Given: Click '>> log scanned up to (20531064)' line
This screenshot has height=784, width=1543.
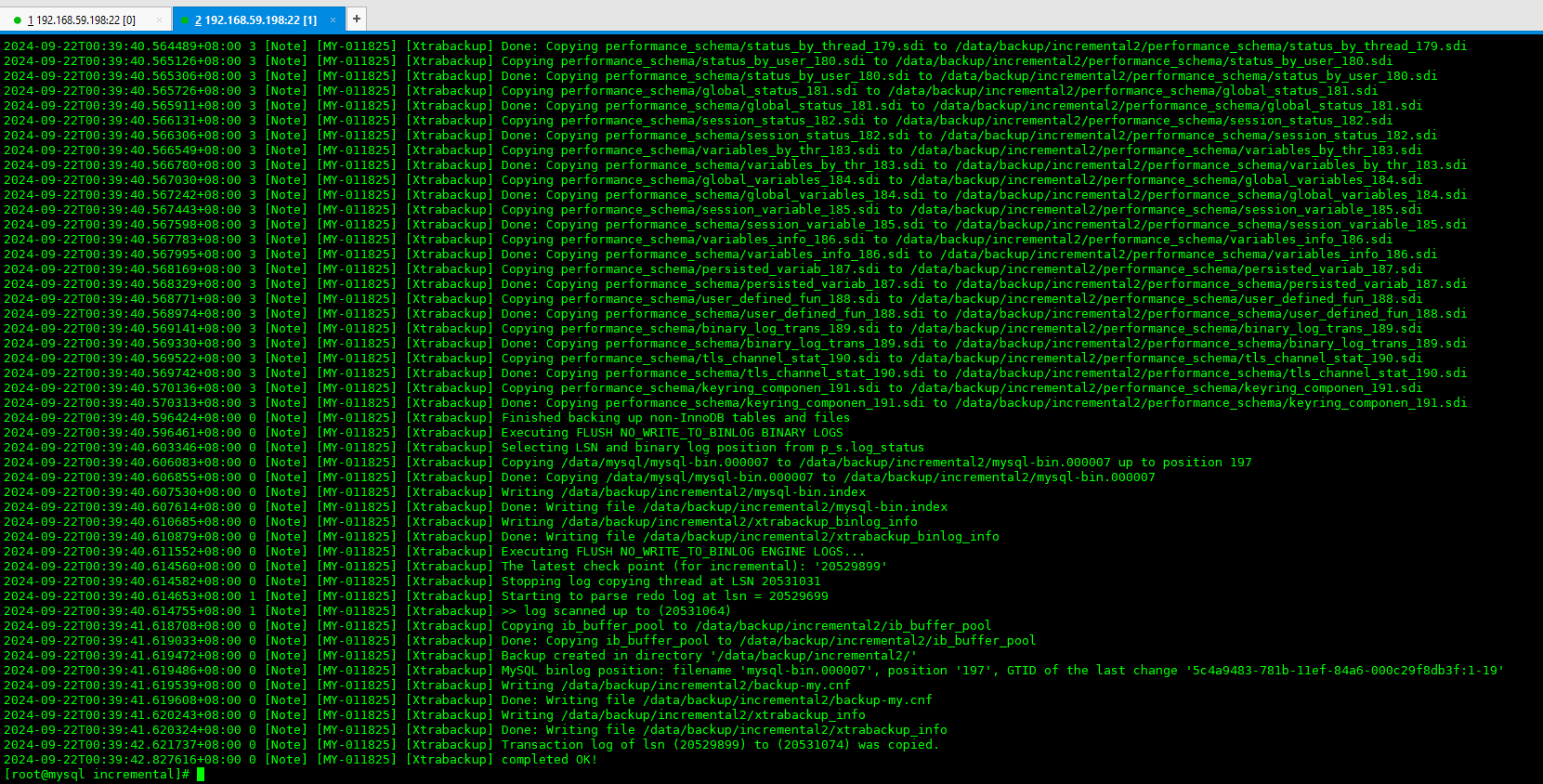Looking at the screenshot, I should (x=368, y=611).
